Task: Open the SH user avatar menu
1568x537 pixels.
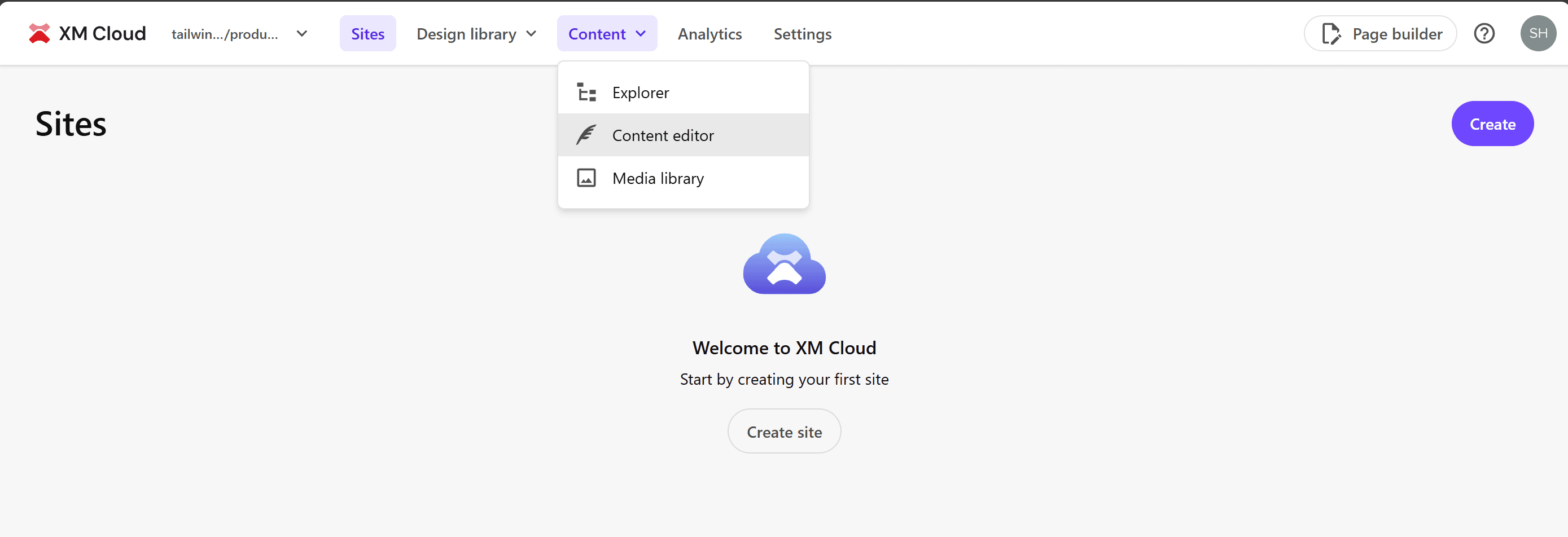Action: tap(1538, 33)
